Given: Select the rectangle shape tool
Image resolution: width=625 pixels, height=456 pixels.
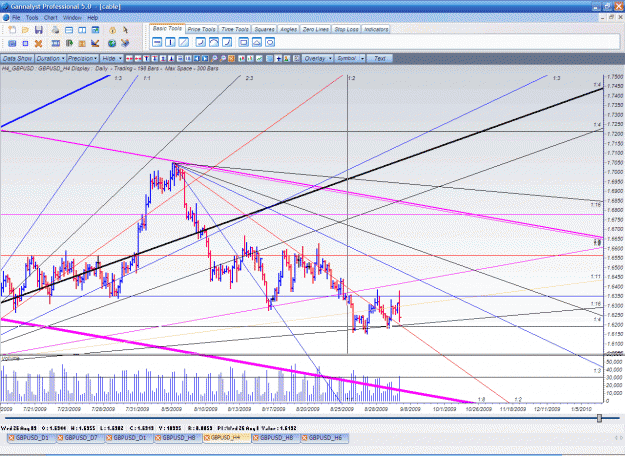Looking at the screenshot, I should (243, 42).
